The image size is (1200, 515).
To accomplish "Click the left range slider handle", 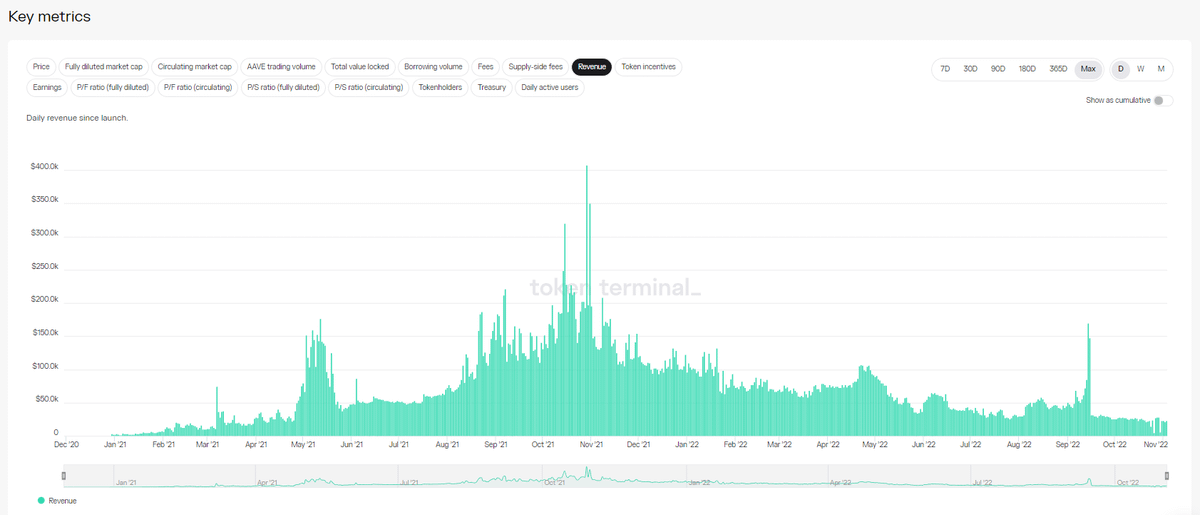I will pos(63,476).
